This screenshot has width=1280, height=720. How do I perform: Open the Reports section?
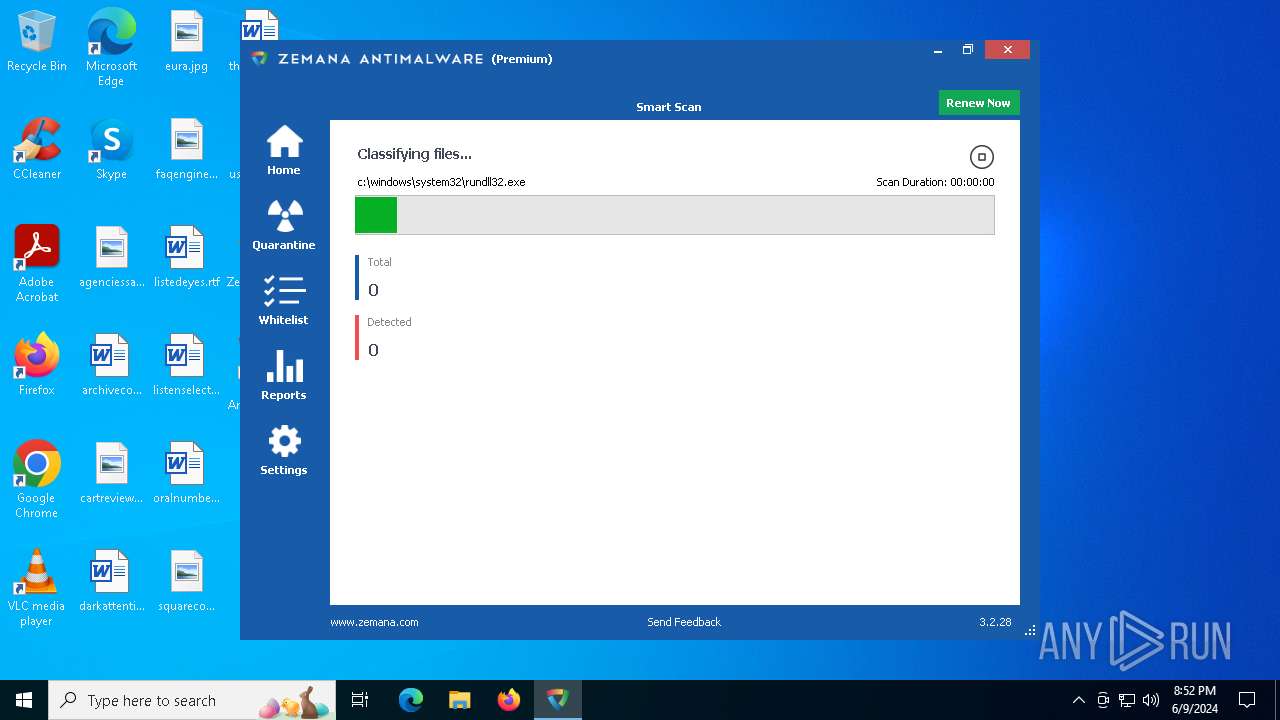(x=284, y=375)
